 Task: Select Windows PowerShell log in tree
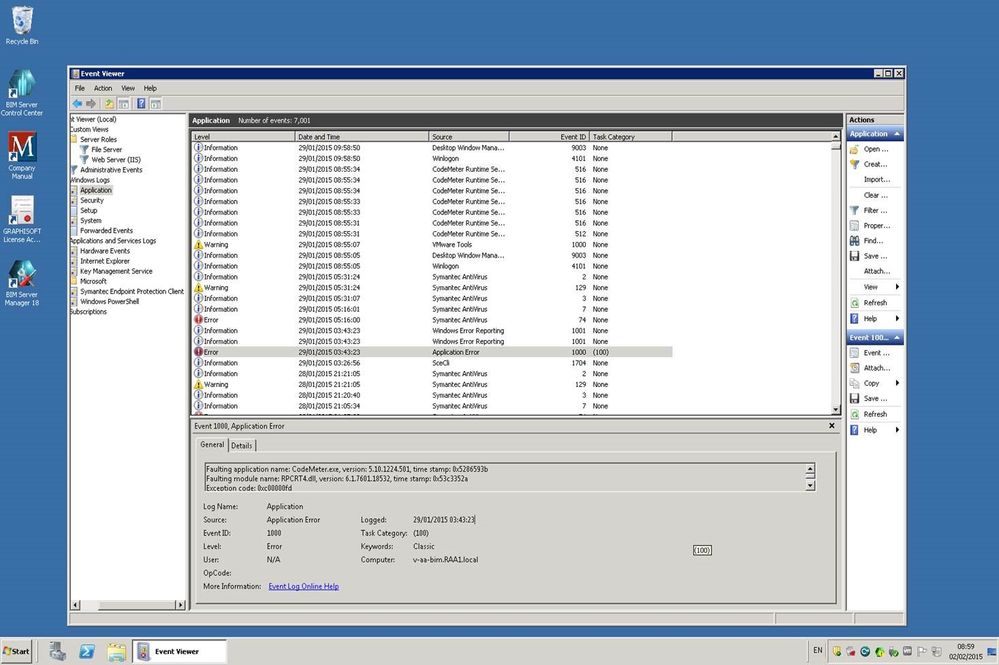tap(110, 302)
